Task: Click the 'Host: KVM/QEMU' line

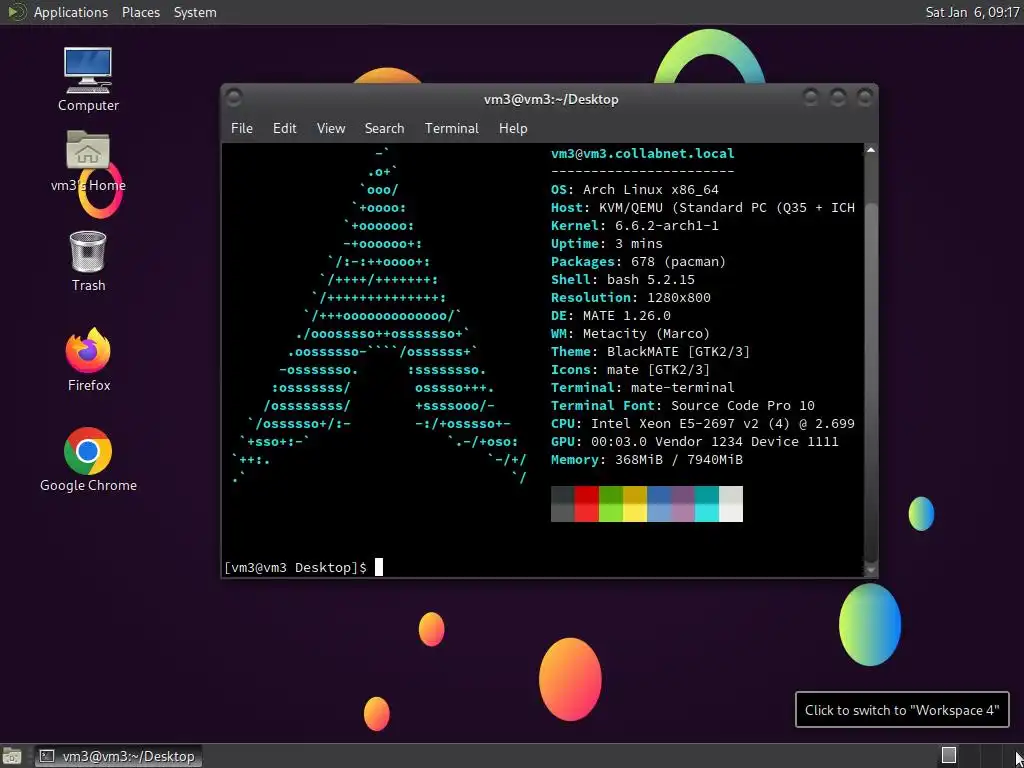Action: point(703,208)
